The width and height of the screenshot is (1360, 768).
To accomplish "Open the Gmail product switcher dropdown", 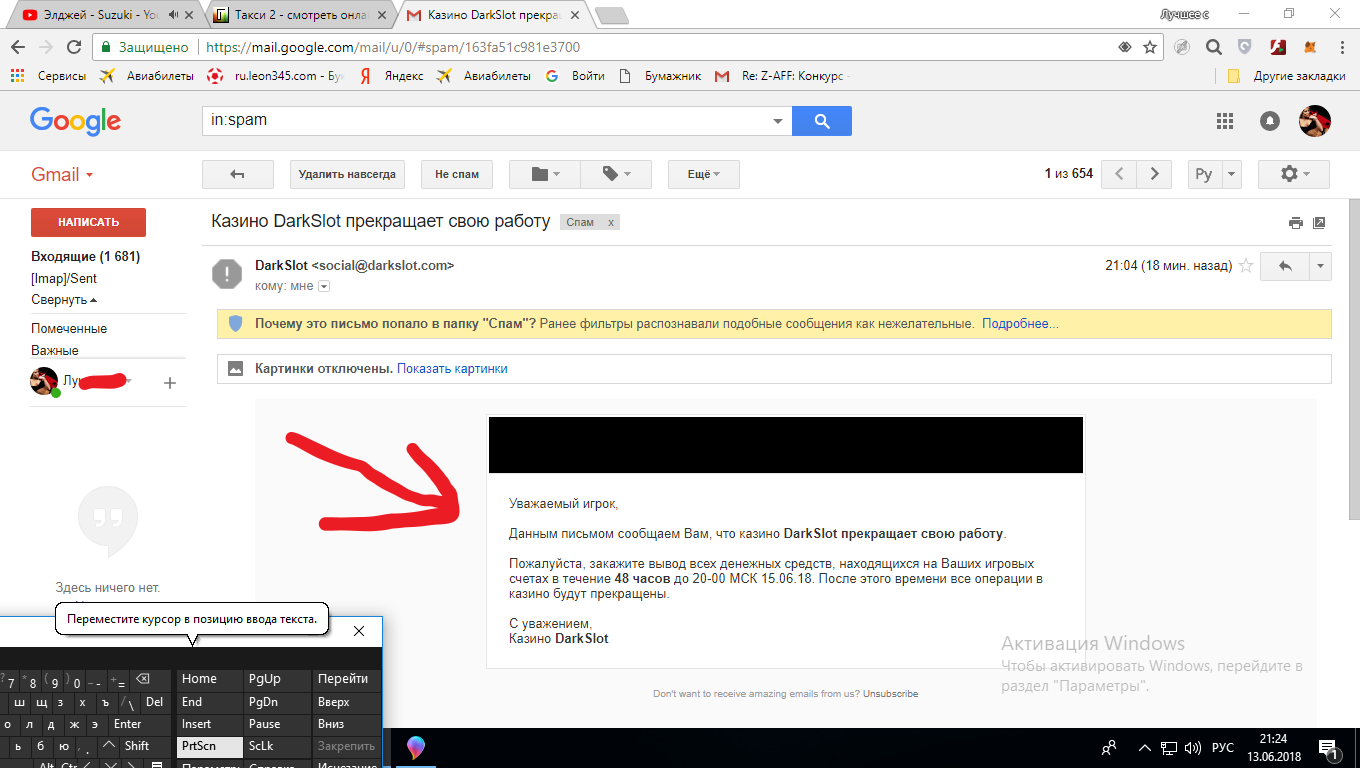I will (x=62, y=174).
